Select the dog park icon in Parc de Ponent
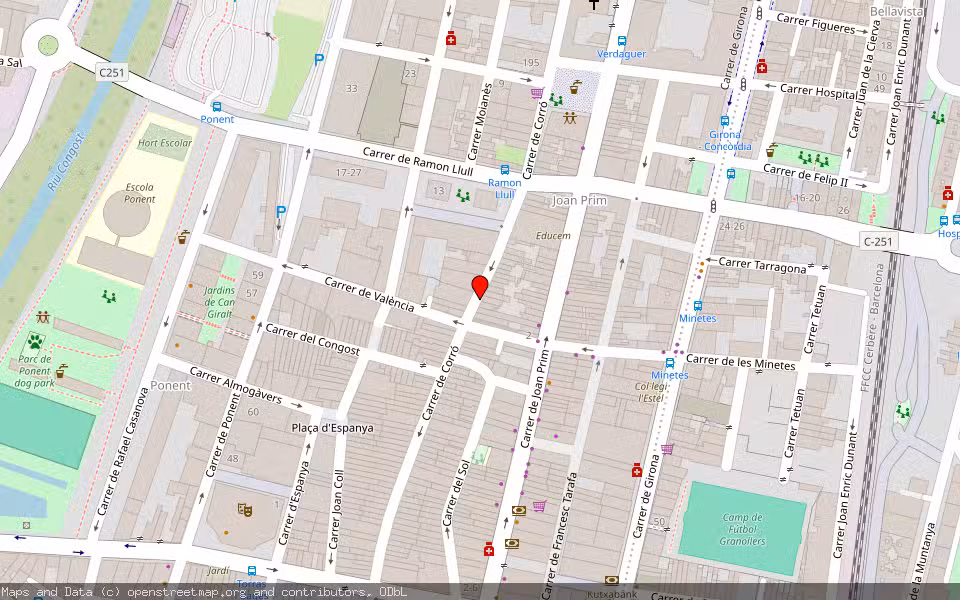960x600 pixels. [35, 342]
